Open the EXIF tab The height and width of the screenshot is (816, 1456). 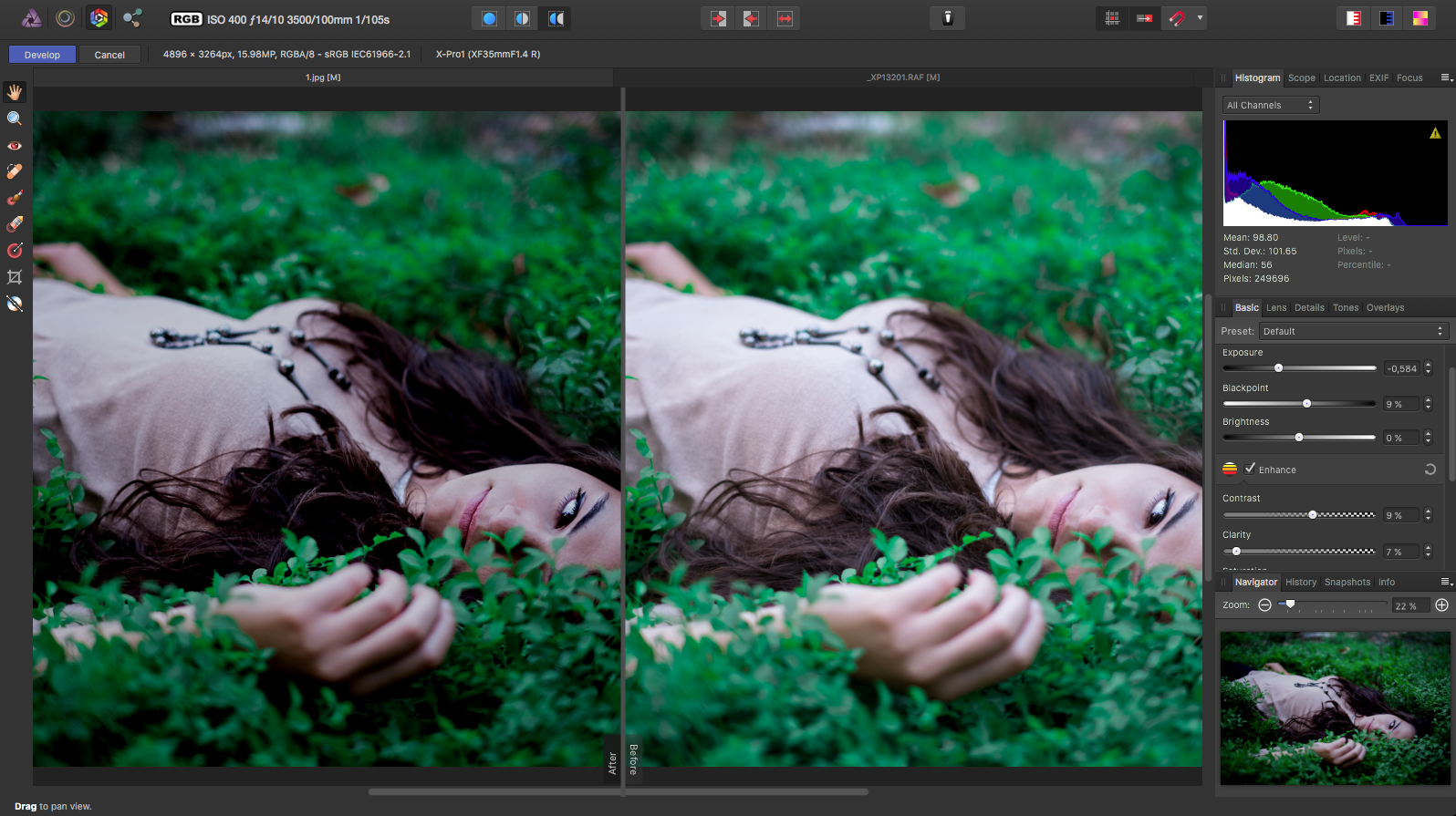[x=1378, y=77]
